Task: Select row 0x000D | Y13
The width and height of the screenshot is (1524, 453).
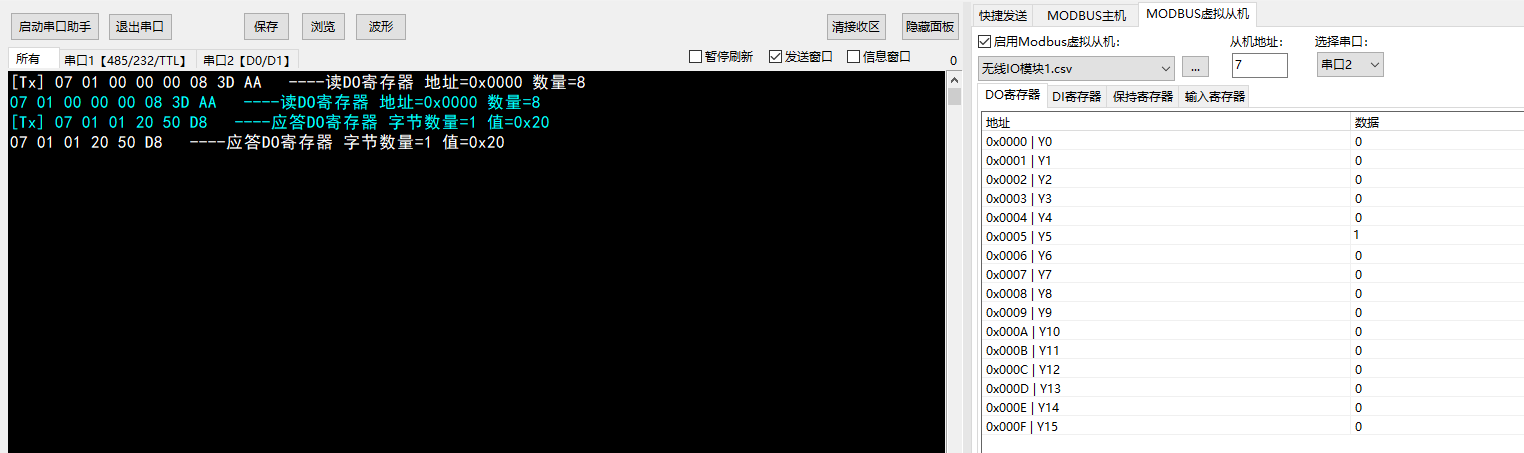Action: (1252, 388)
